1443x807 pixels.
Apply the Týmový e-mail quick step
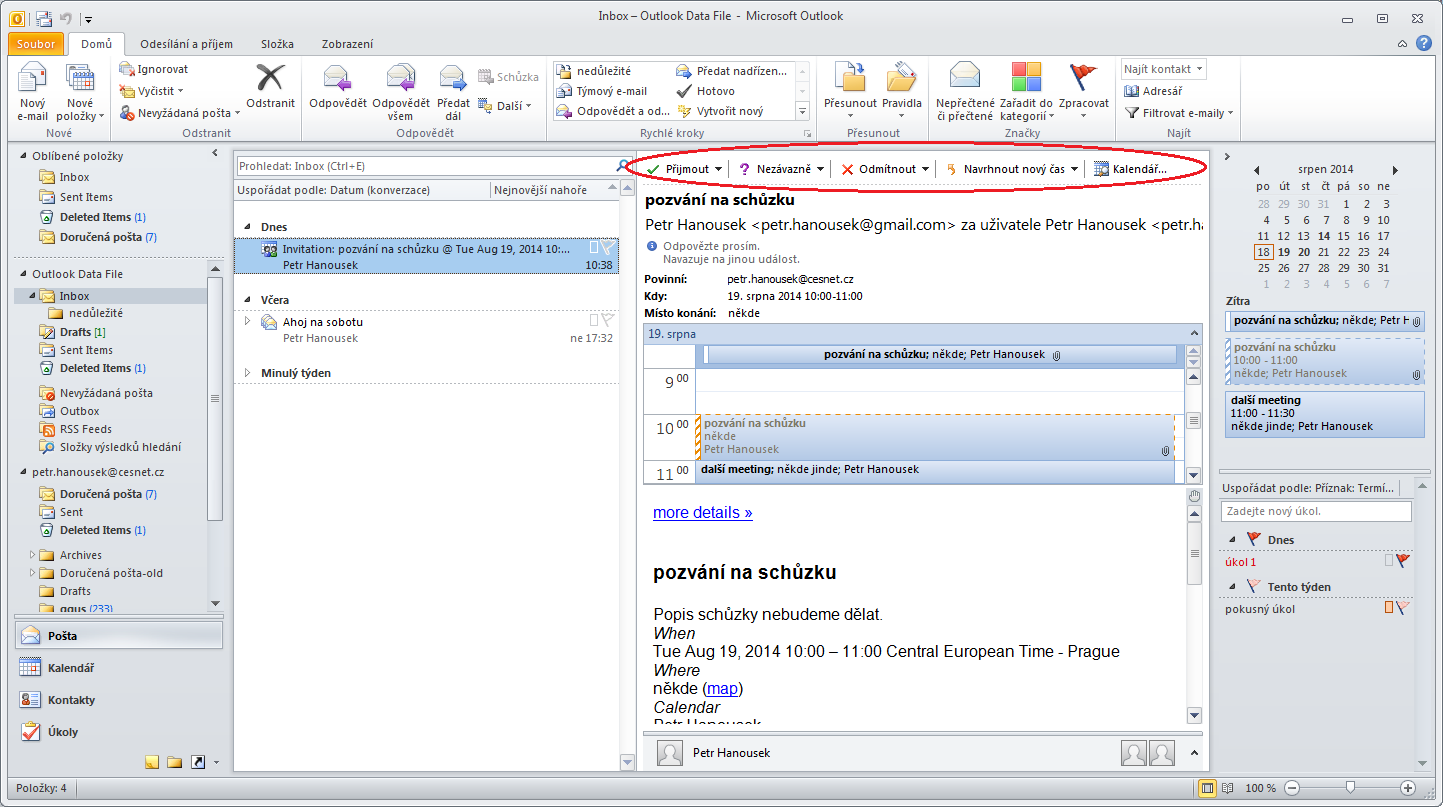[603, 91]
